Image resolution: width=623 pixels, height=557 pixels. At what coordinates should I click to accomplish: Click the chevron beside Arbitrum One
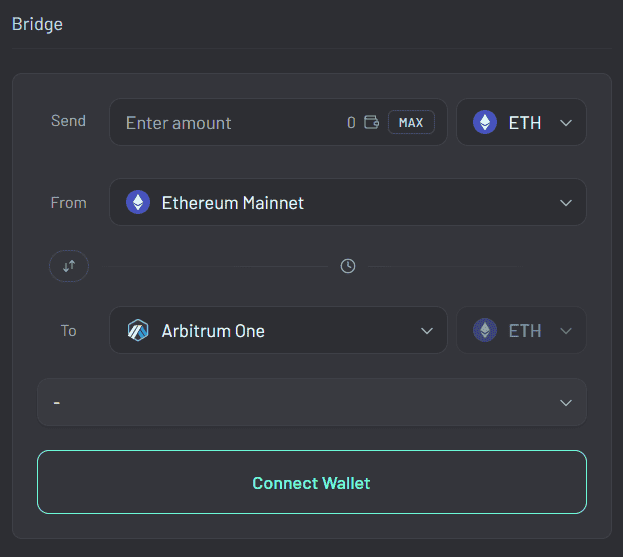pyautogui.click(x=427, y=331)
